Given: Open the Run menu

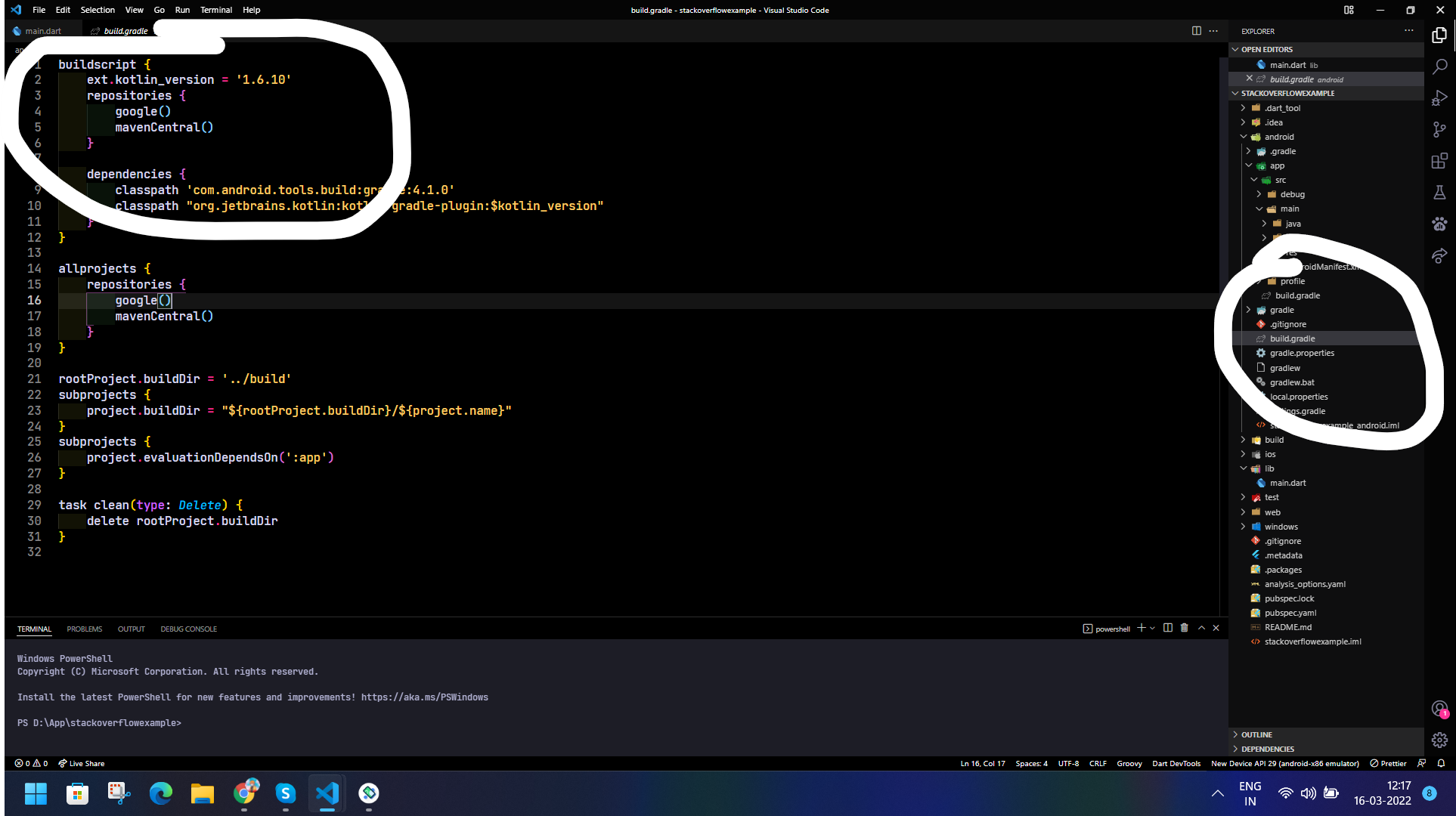Looking at the screenshot, I should [182, 10].
